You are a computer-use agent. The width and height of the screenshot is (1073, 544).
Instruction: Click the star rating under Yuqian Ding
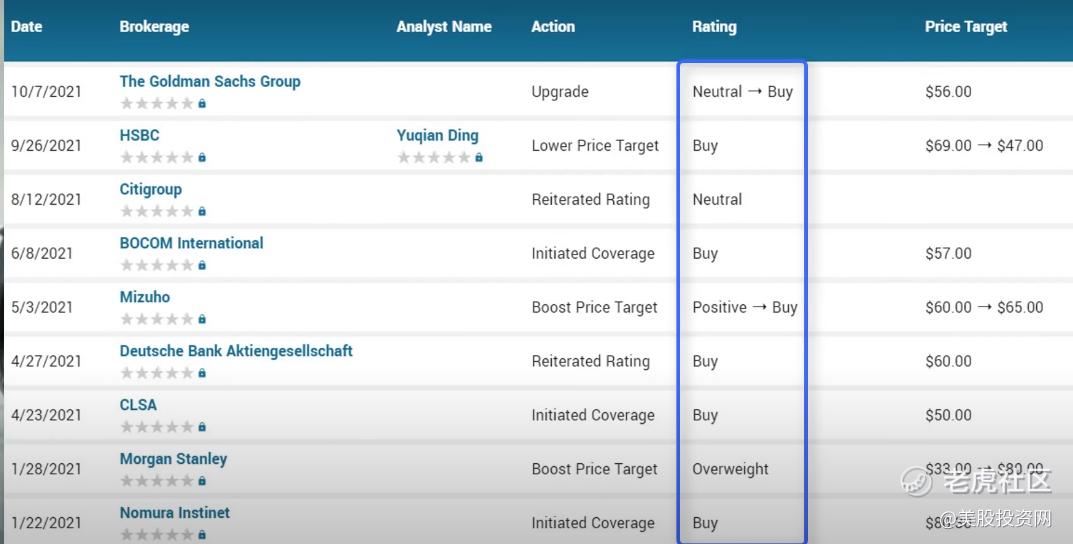[435, 157]
